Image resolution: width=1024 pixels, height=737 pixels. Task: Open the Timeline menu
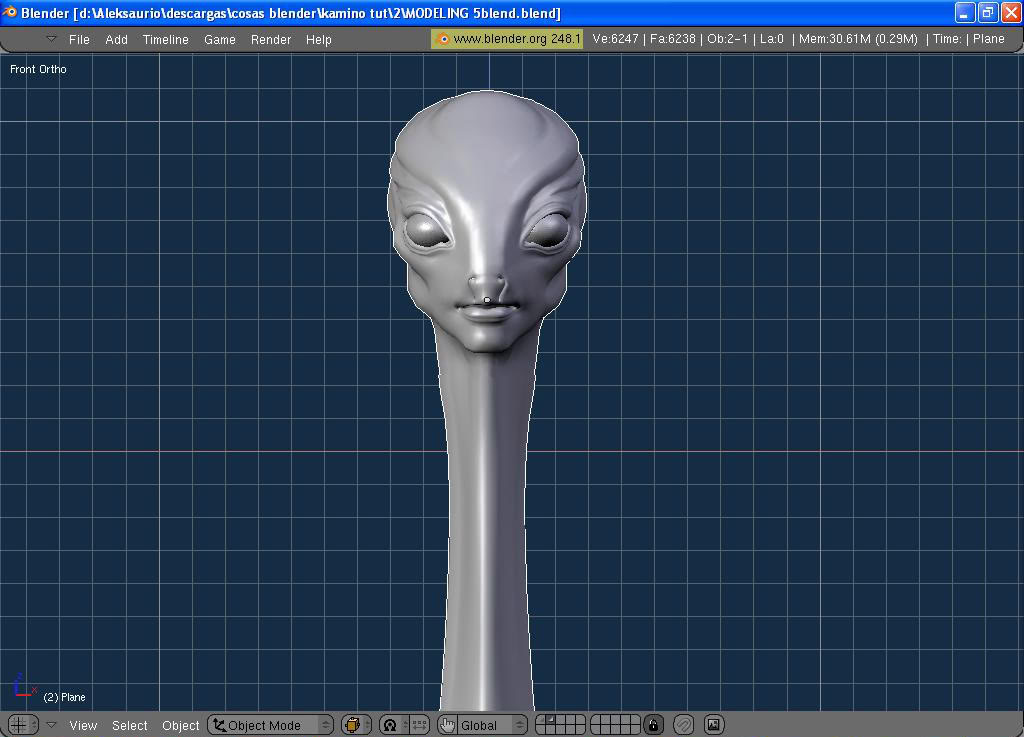coord(165,39)
